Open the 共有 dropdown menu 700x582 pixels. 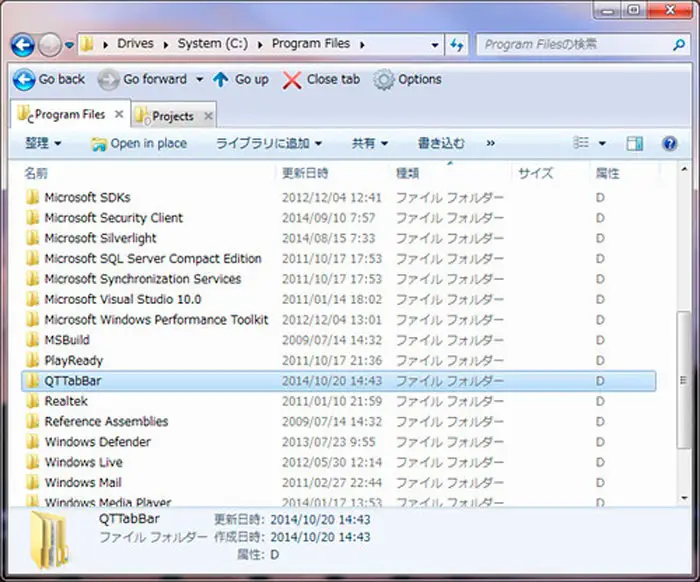[370, 143]
